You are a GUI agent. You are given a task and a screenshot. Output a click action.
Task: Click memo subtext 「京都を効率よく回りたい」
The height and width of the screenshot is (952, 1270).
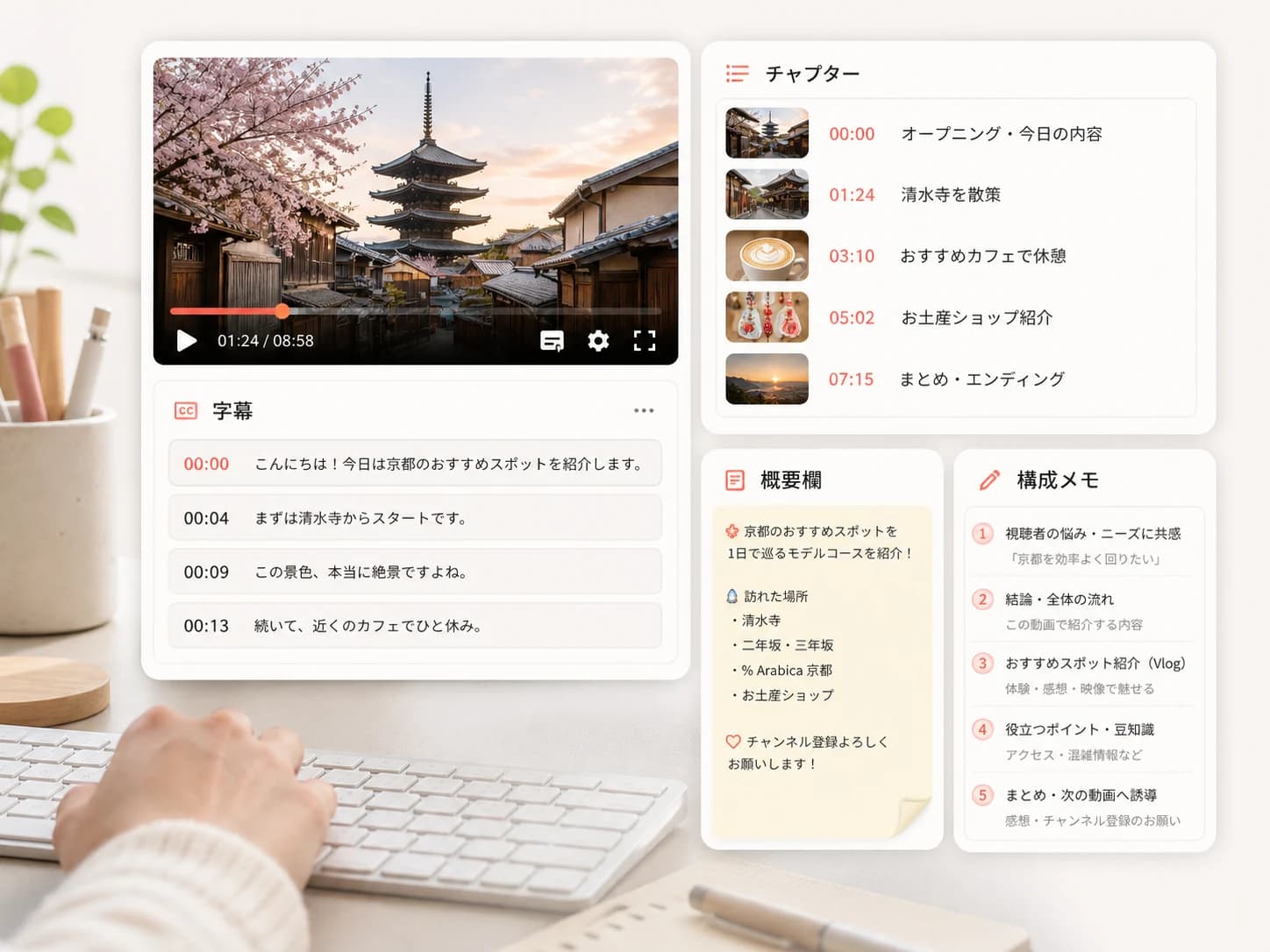tap(1086, 559)
